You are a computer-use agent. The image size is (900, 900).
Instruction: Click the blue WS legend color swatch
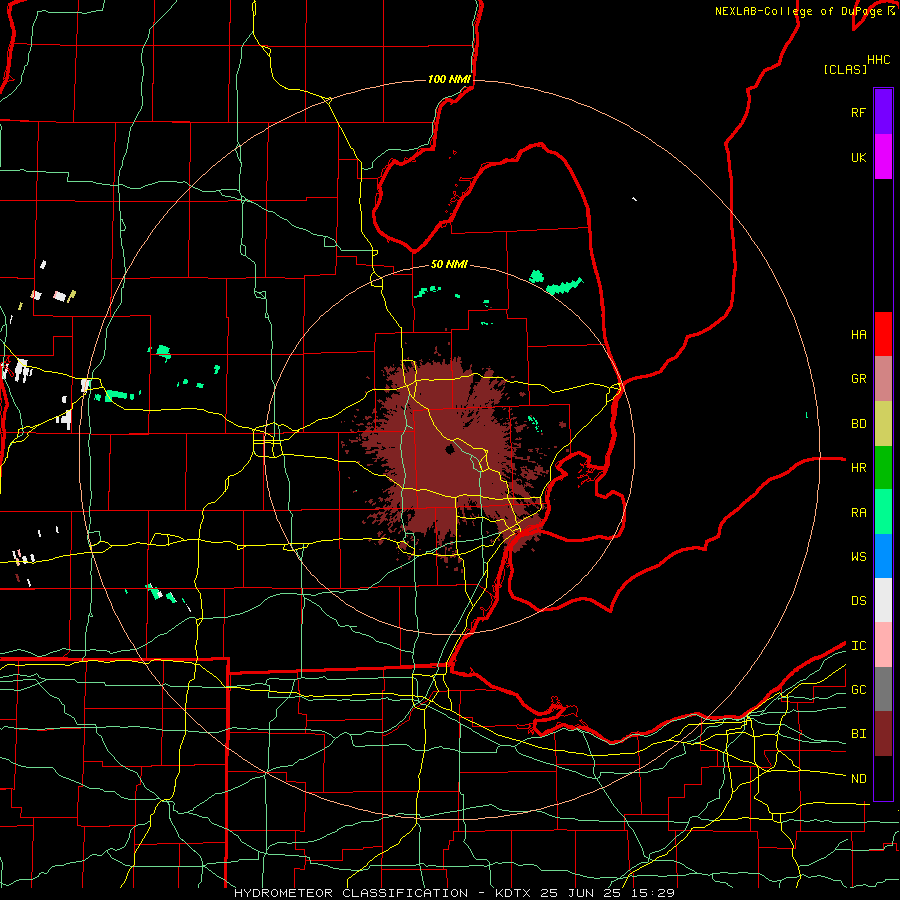click(883, 556)
